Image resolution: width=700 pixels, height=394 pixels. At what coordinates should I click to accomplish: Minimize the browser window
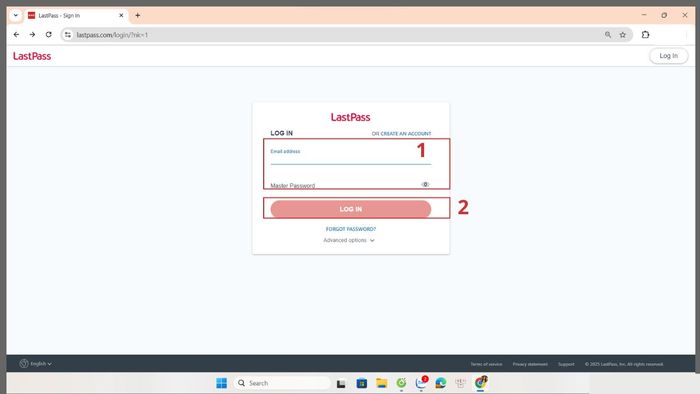click(644, 15)
